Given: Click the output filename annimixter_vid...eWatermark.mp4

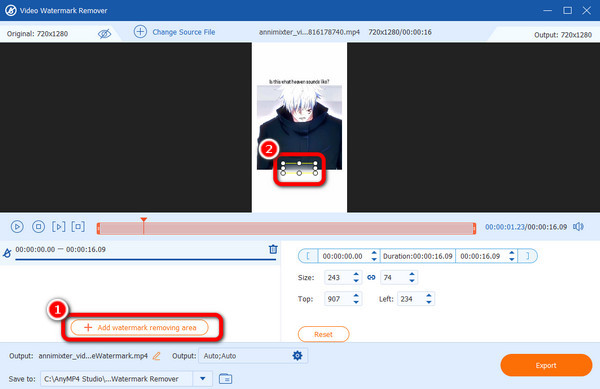Looking at the screenshot, I should point(93,356).
